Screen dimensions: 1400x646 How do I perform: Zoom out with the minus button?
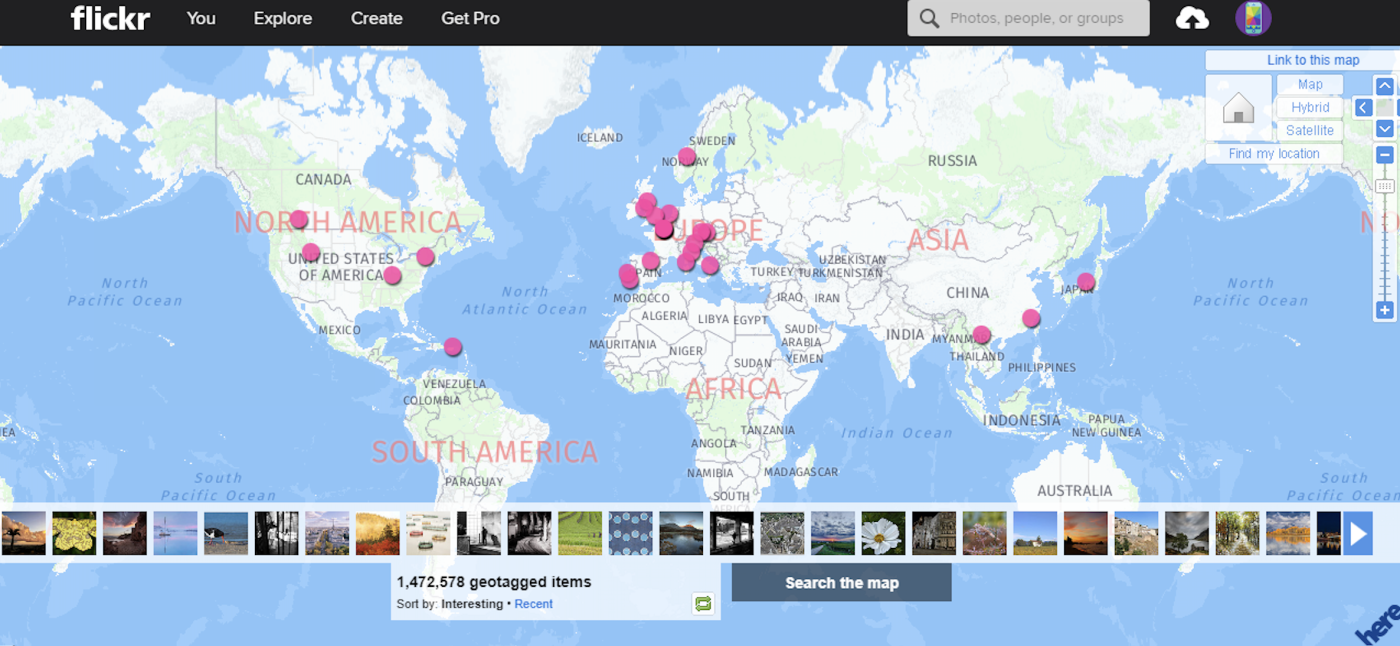1385,155
